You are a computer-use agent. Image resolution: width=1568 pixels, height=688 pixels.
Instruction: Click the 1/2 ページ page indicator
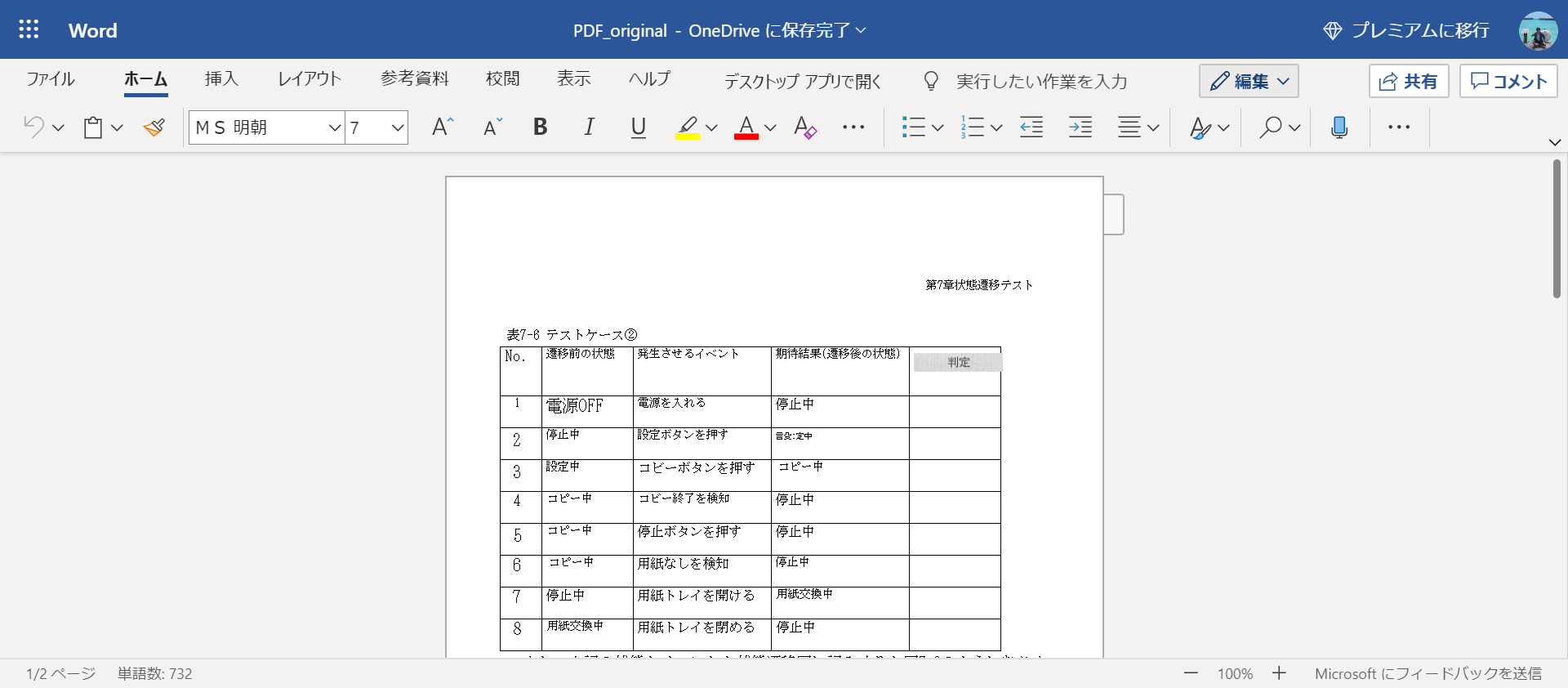pyautogui.click(x=60, y=674)
